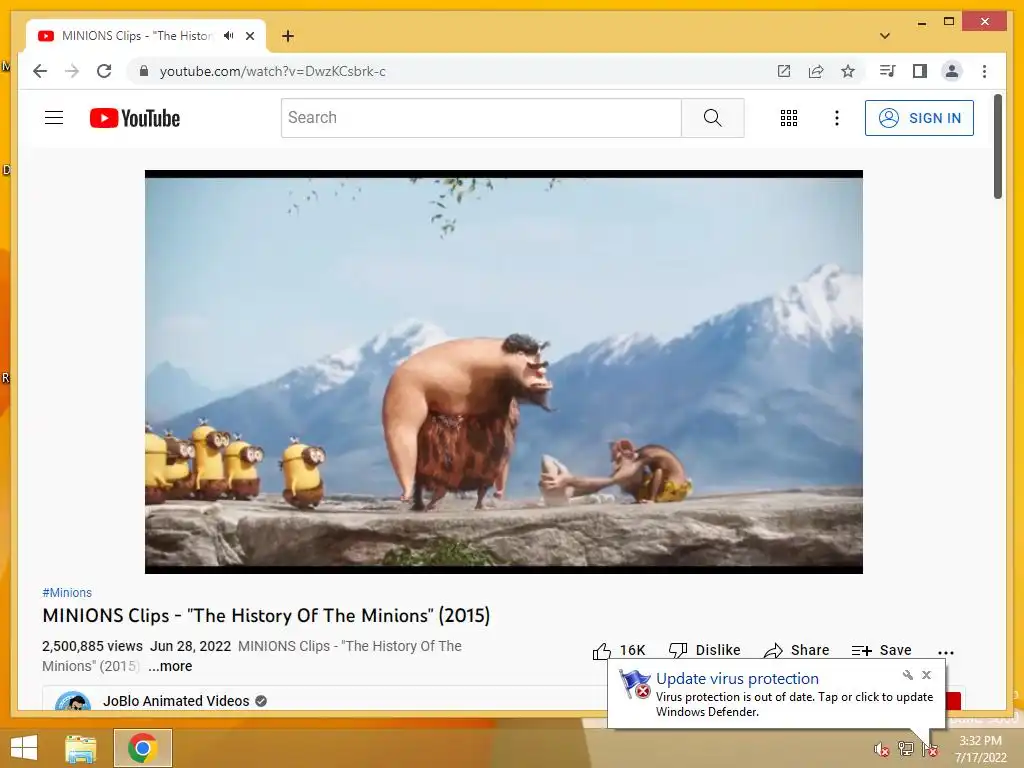Click the browser forward arrow

tap(72, 71)
